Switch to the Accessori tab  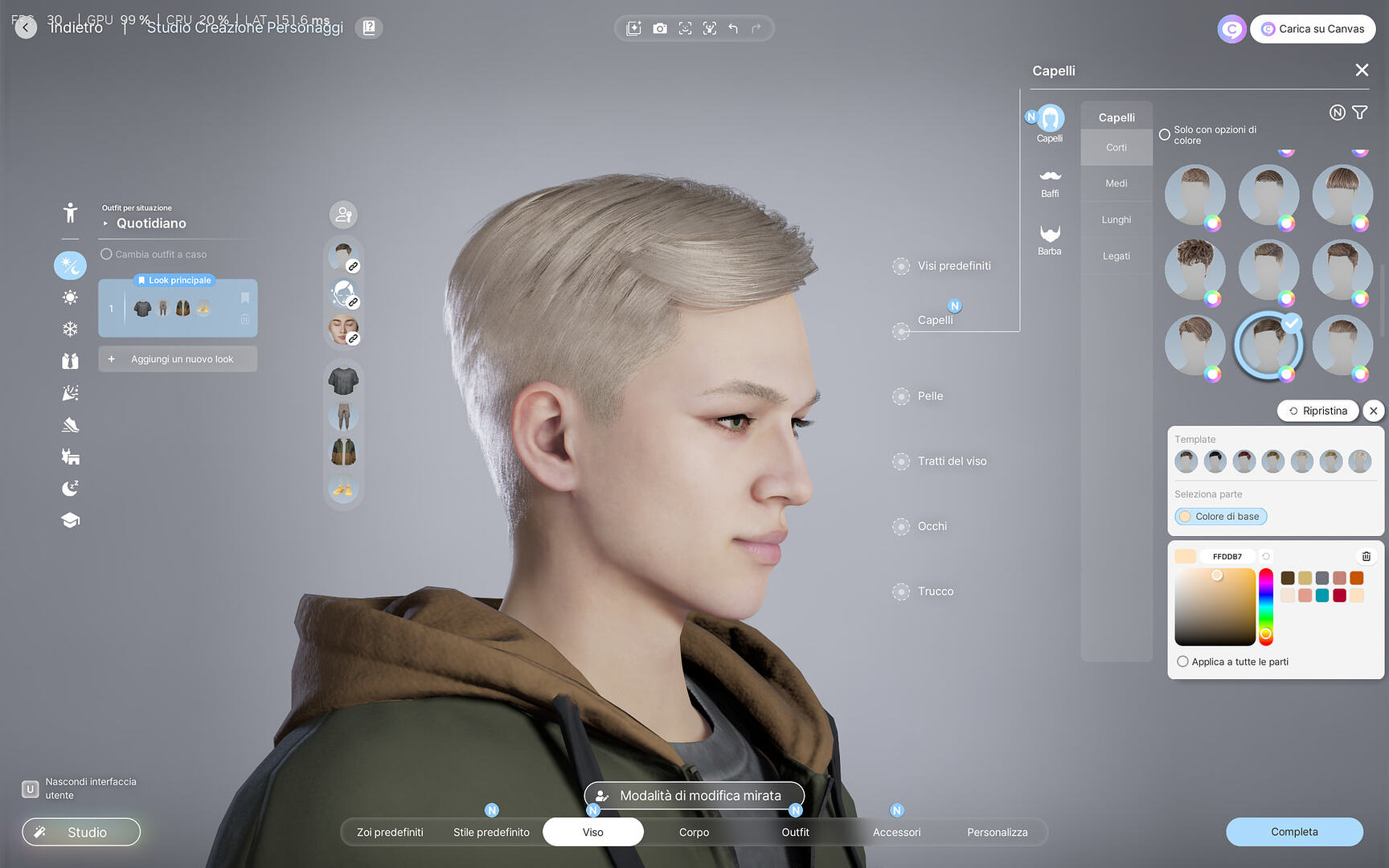(x=896, y=832)
